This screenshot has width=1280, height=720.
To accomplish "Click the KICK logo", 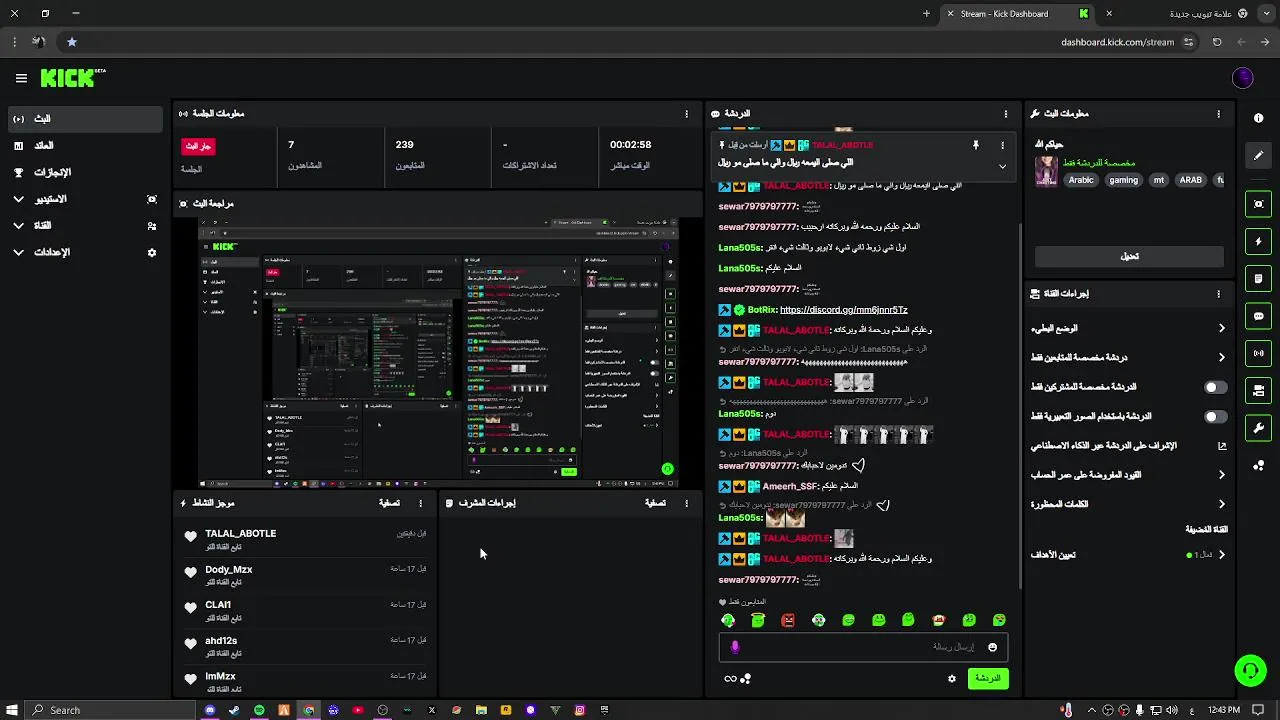I will pyautogui.click(x=72, y=78).
